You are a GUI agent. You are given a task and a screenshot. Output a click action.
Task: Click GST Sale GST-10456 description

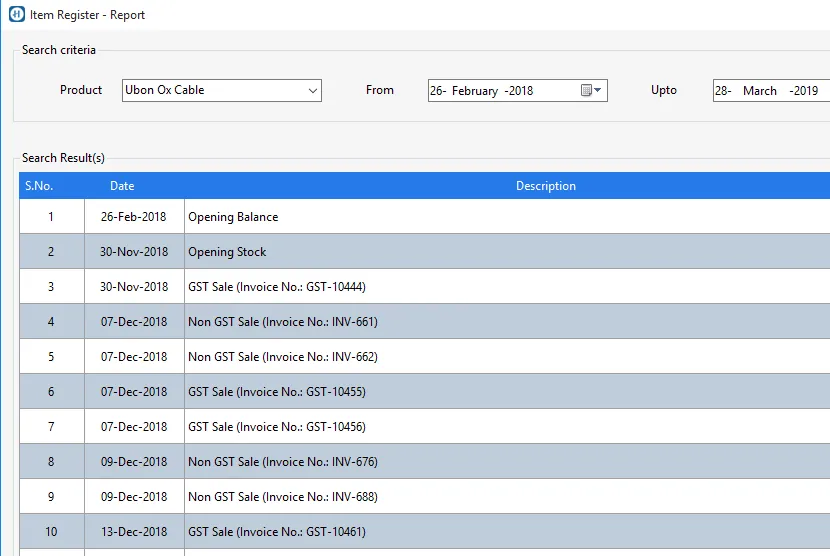(x=277, y=427)
